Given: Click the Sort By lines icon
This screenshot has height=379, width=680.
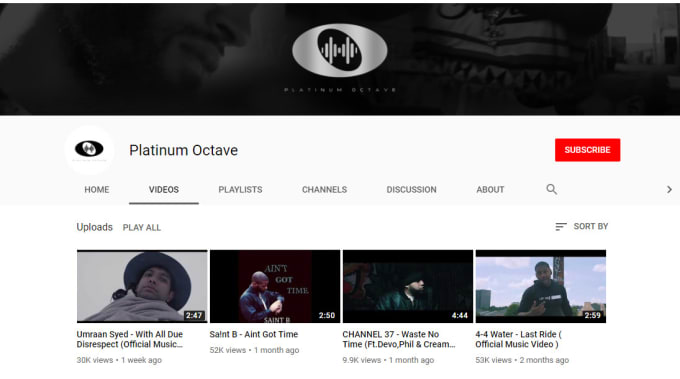Looking at the screenshot, I should pos(561,226).
